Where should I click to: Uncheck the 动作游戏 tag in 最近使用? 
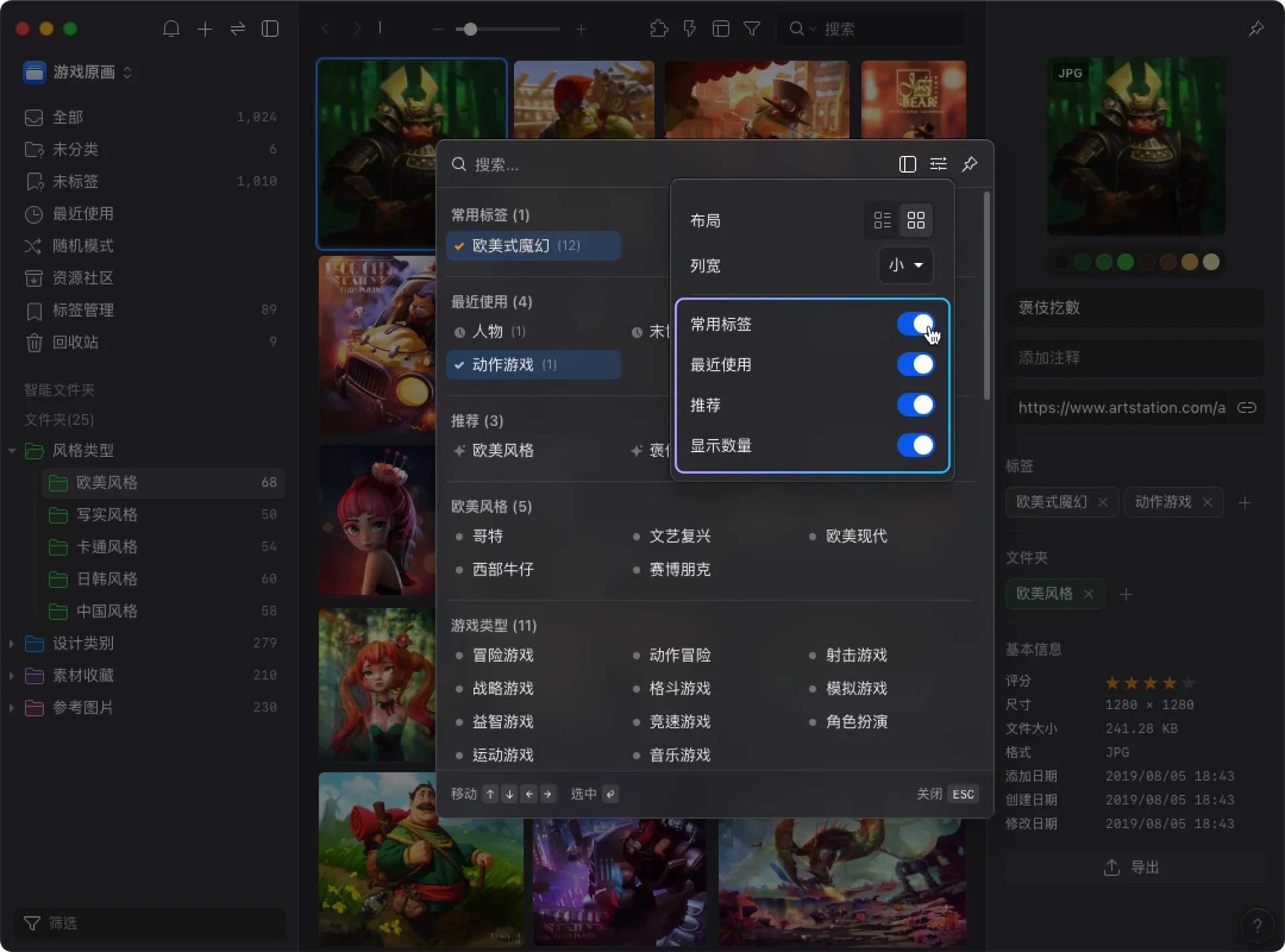click(x=533, y=365)
